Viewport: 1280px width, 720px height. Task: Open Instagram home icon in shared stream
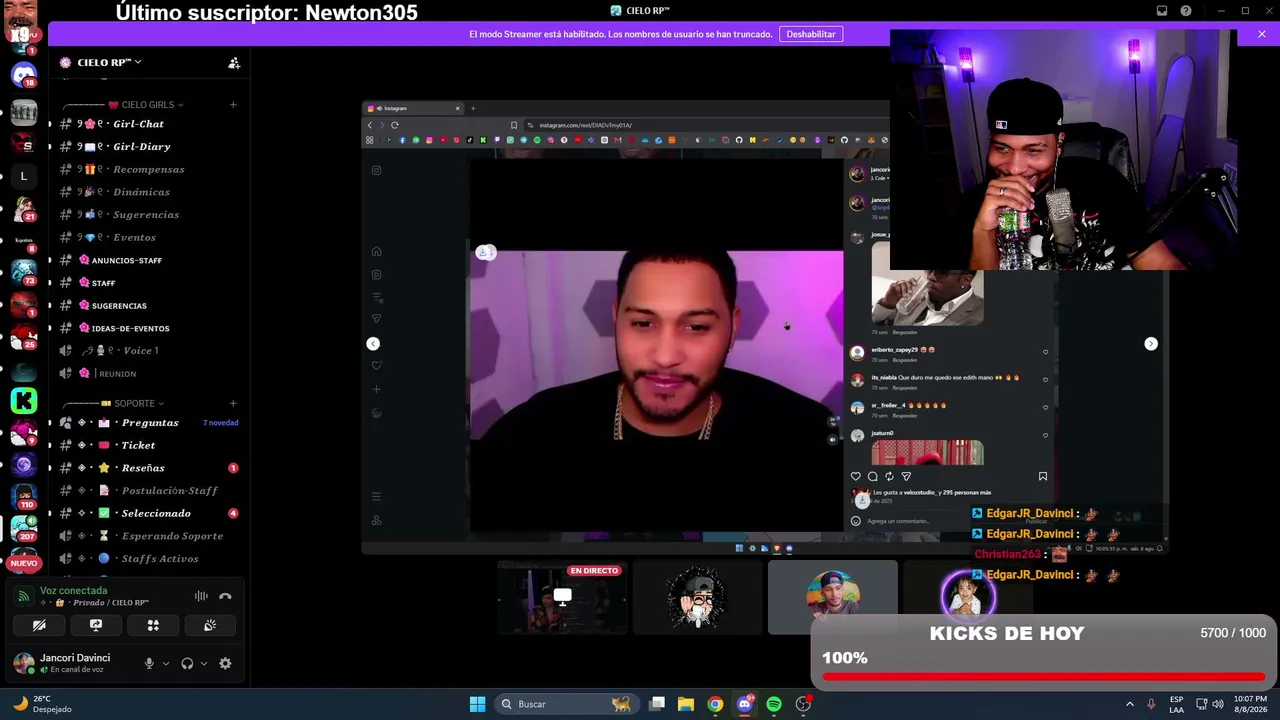pos(376,252)
